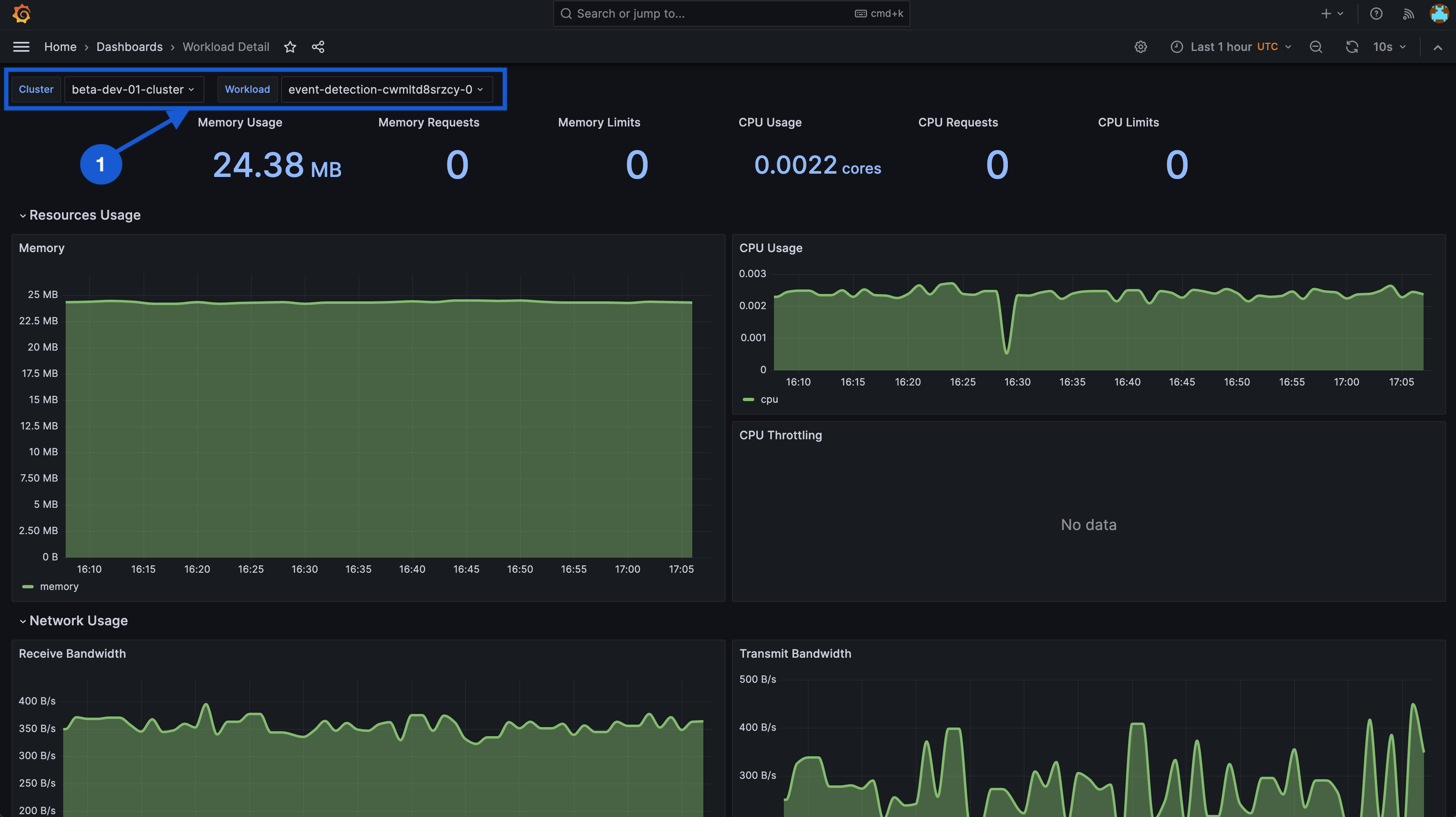Open dashboard settings gear
The image size is (1456, 817).
pos(1140,47)
